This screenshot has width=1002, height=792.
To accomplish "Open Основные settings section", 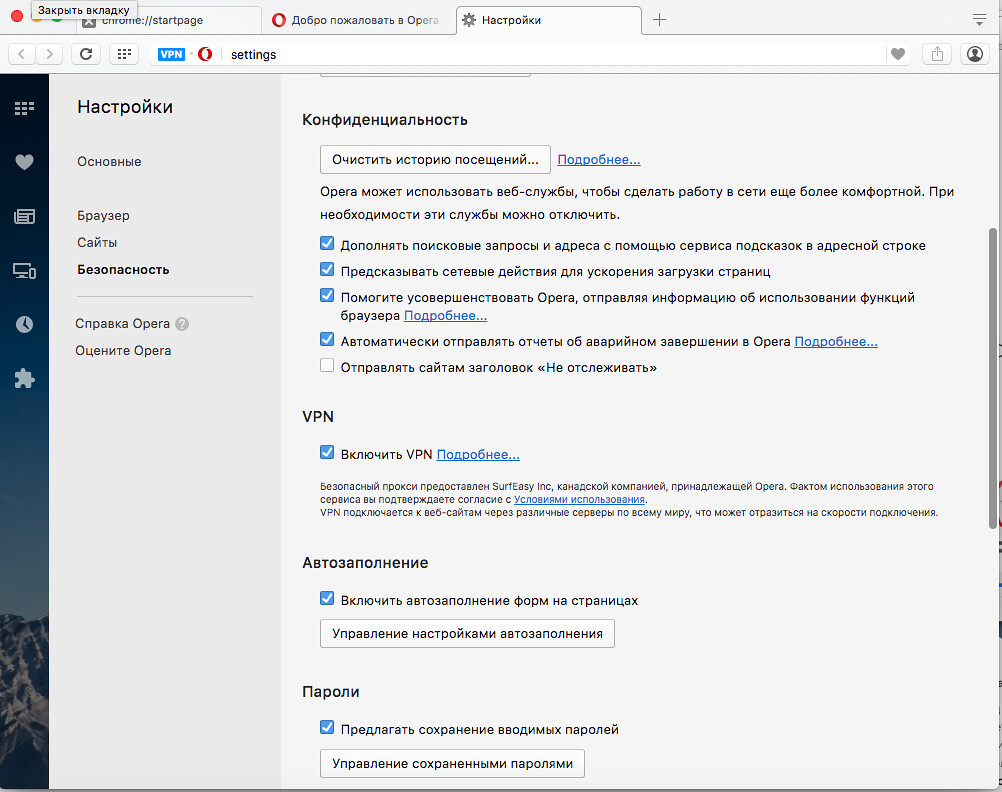I will tap(109, 162).
